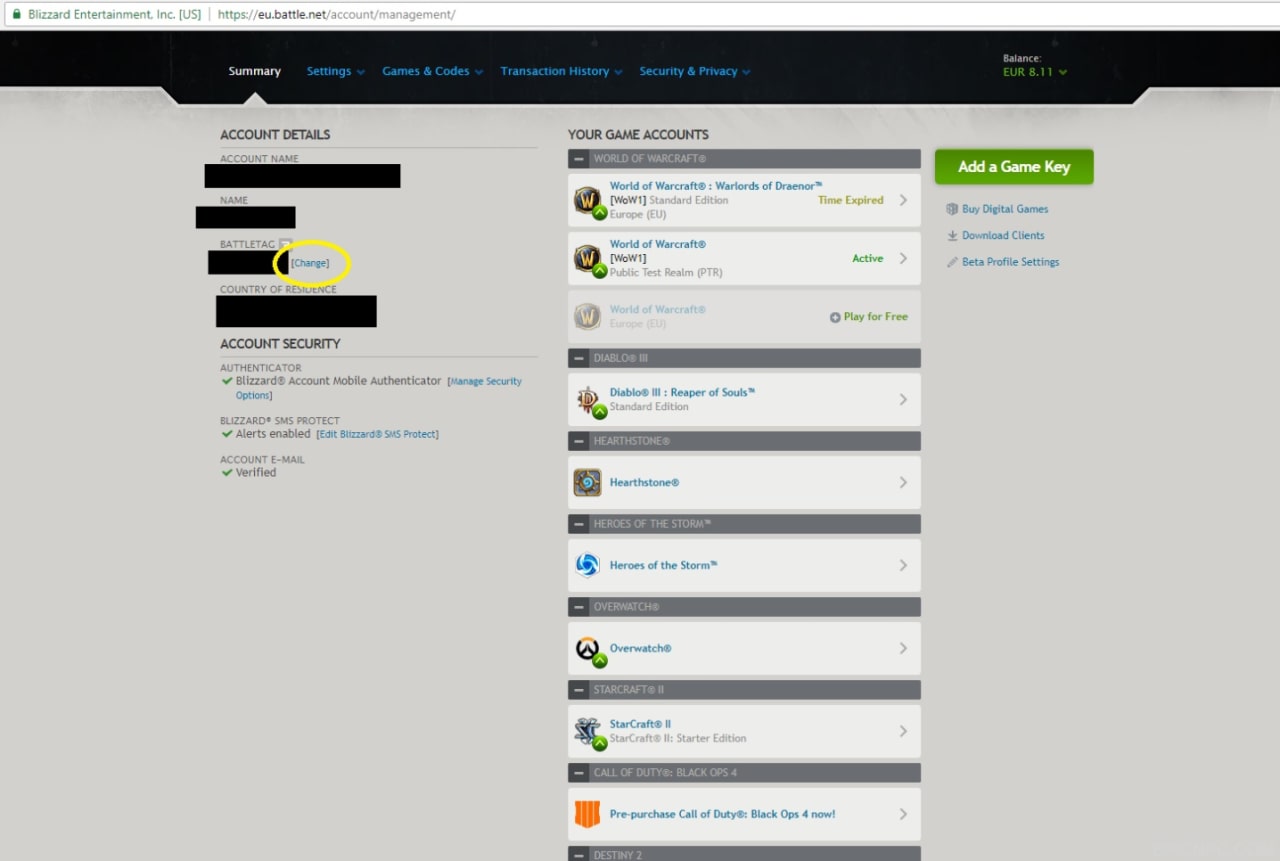This screenshot has width=1280, height=861.
Task: Click the Add a Game Key button
Action: (x=1014, y=167)
